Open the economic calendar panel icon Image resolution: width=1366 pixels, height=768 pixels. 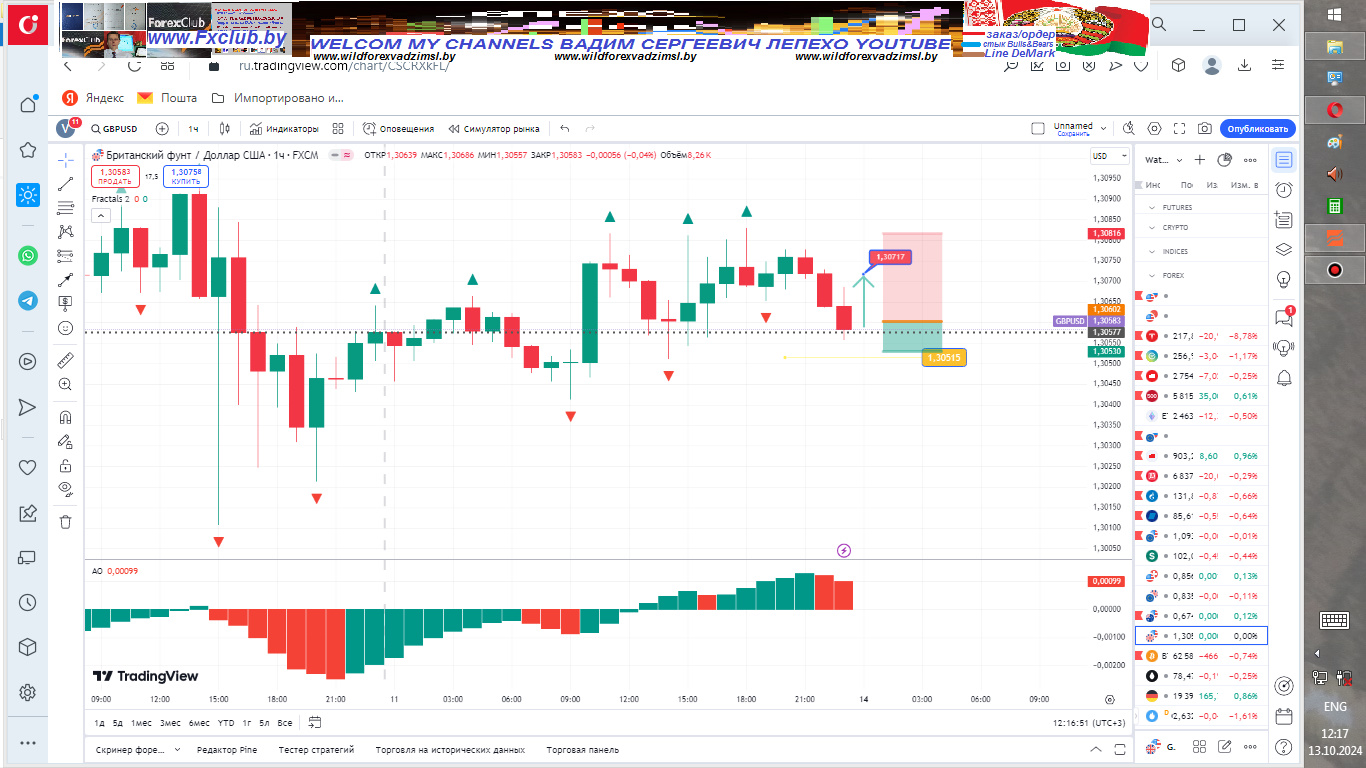(1284, 716)
